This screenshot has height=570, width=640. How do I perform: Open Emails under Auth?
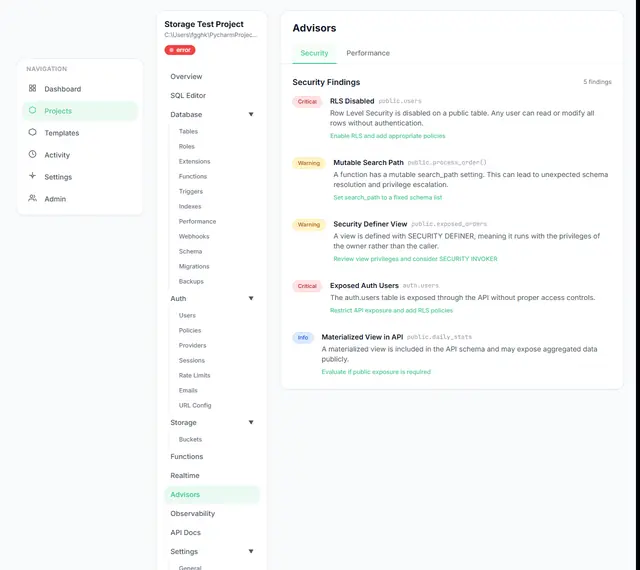188,391
